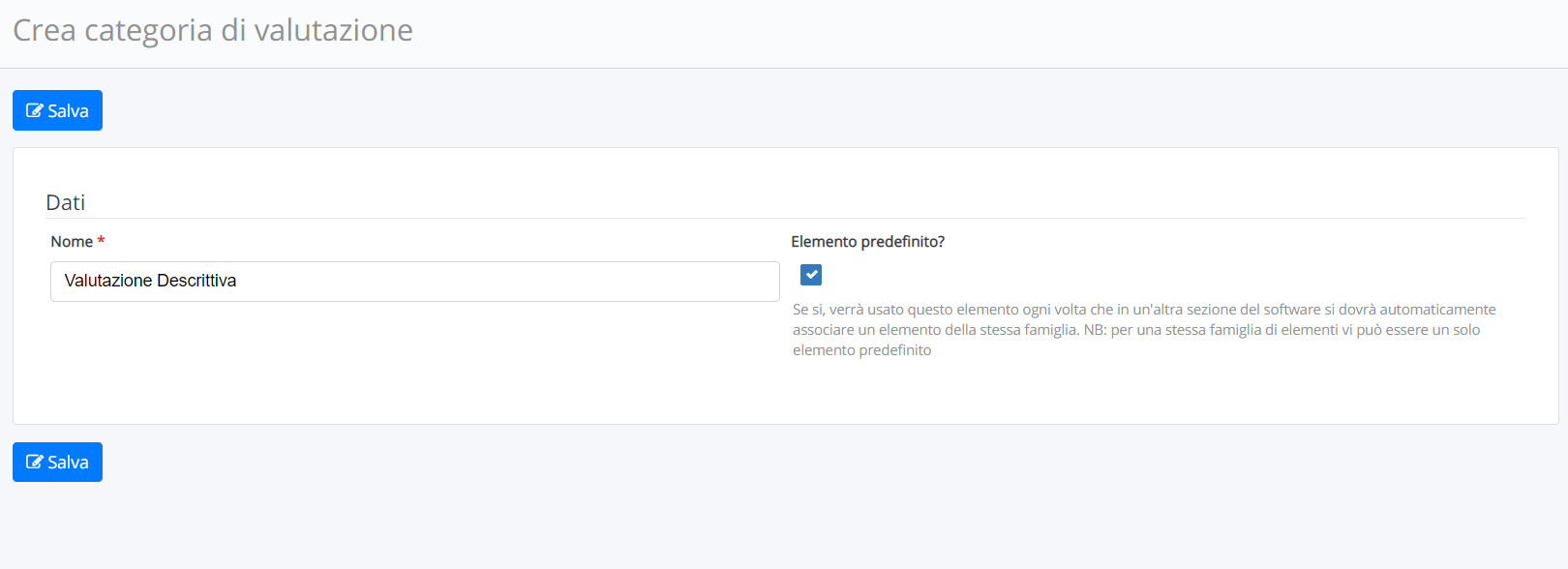The image size is (1568, 569).
Task: Click the Elemento predefinito? label
Action: coord(867,242)
